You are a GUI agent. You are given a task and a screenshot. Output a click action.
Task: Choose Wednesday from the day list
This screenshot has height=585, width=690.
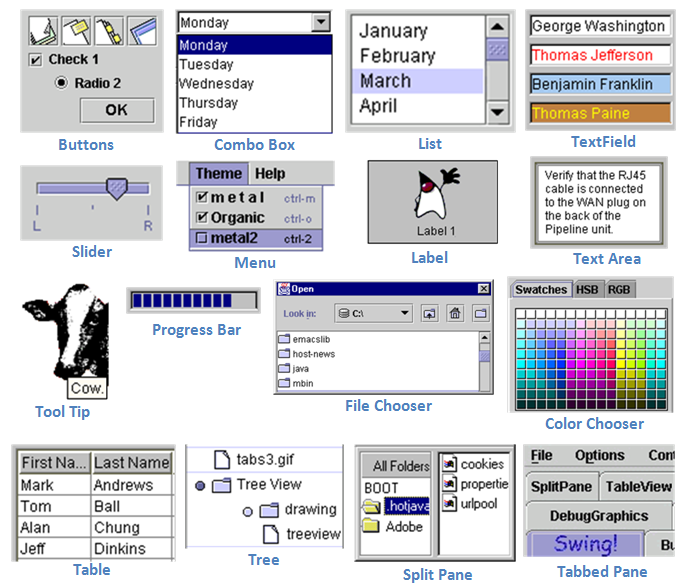tap(216, 84)
